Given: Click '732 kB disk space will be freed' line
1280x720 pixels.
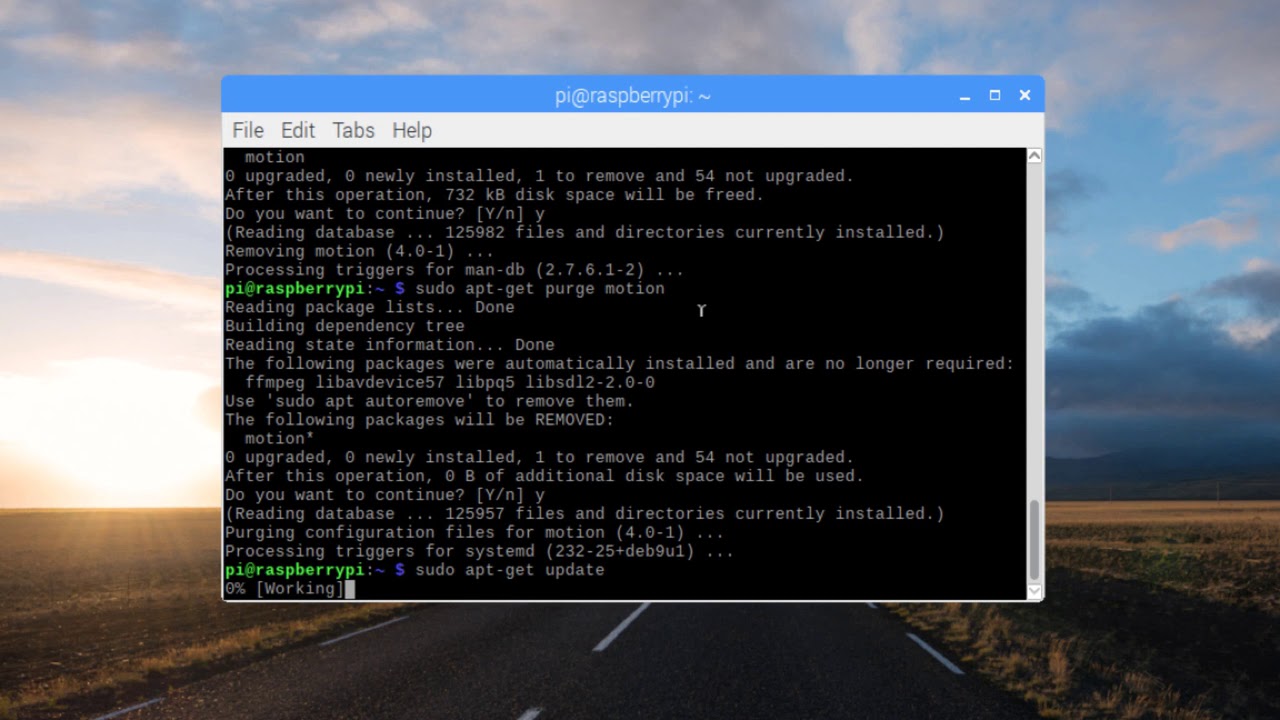Looking at the screenshot, I should 495,195.
